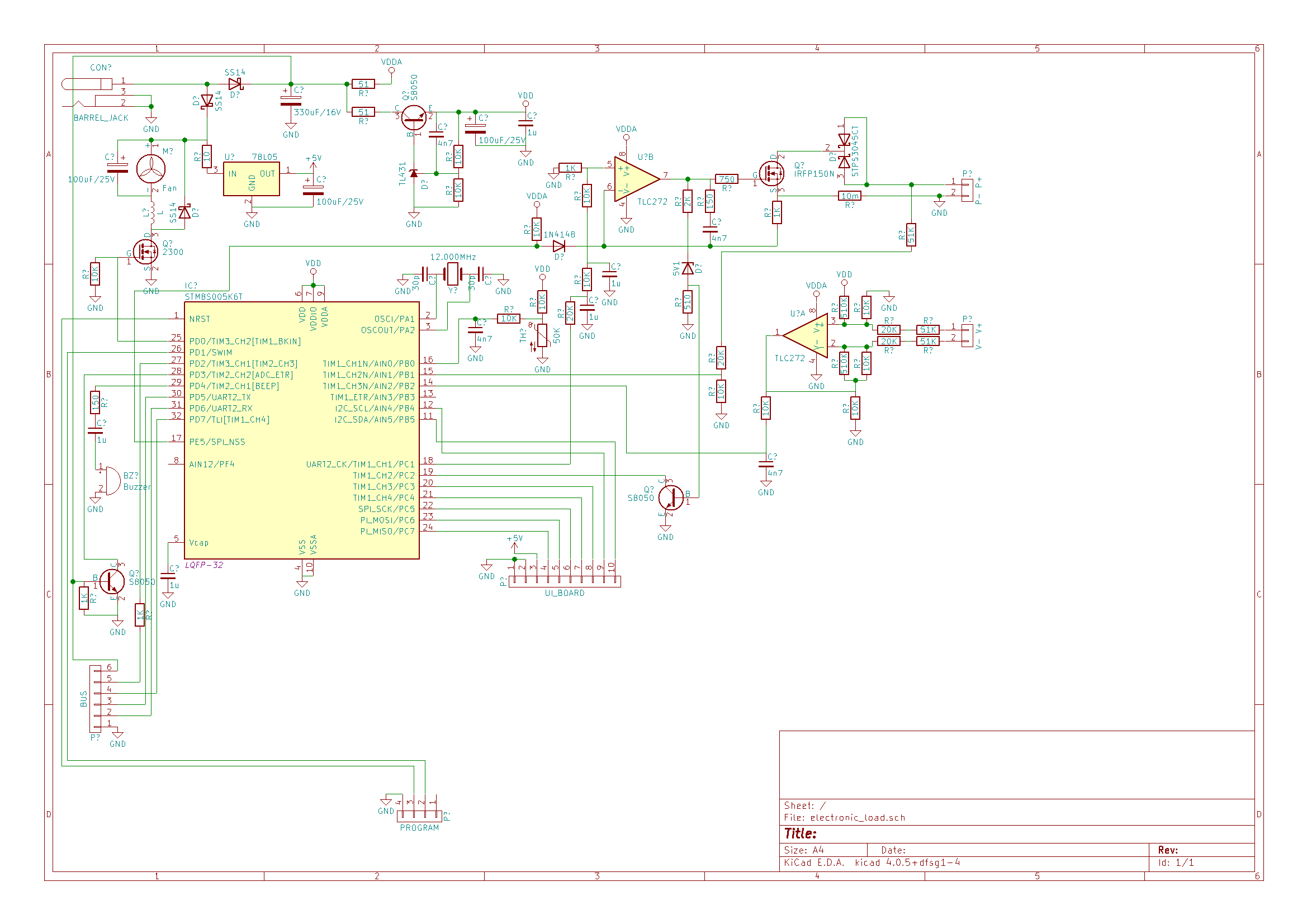Select the STPS3045CT dual diode symbol
1307x924 pixels.
pos(844,151)
